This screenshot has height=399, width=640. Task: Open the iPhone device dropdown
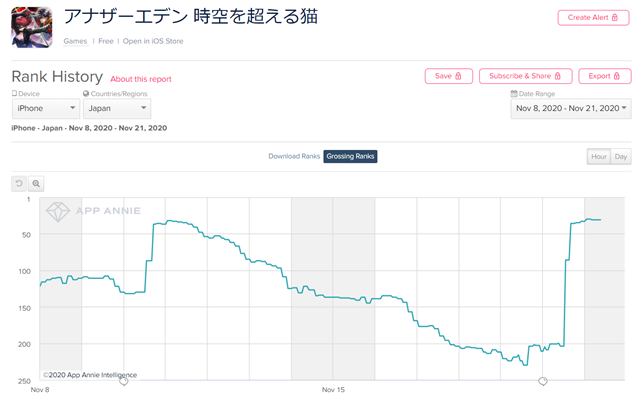[46, 109]
